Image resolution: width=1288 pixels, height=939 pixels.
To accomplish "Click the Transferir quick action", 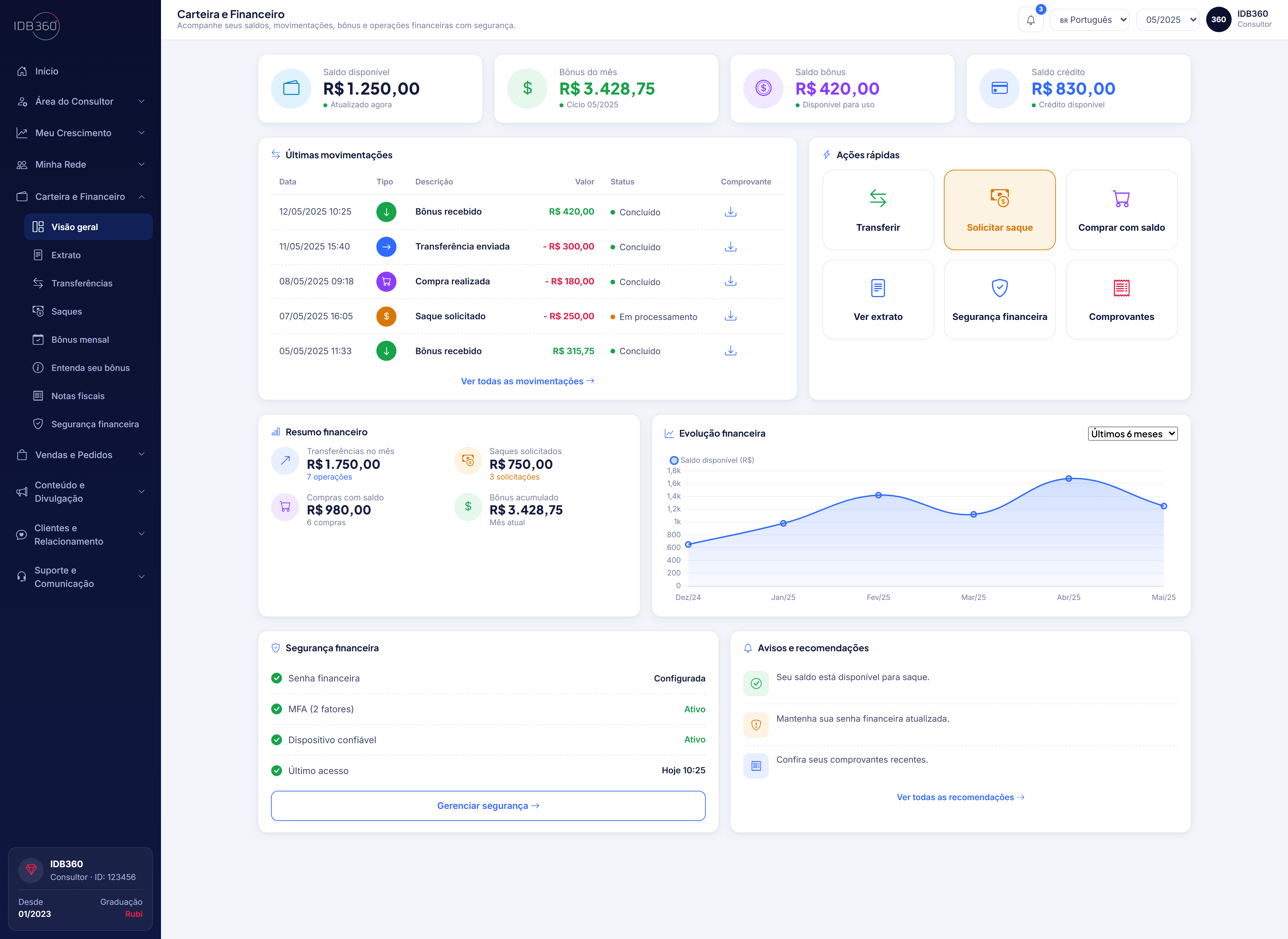I will pos(877,210).
